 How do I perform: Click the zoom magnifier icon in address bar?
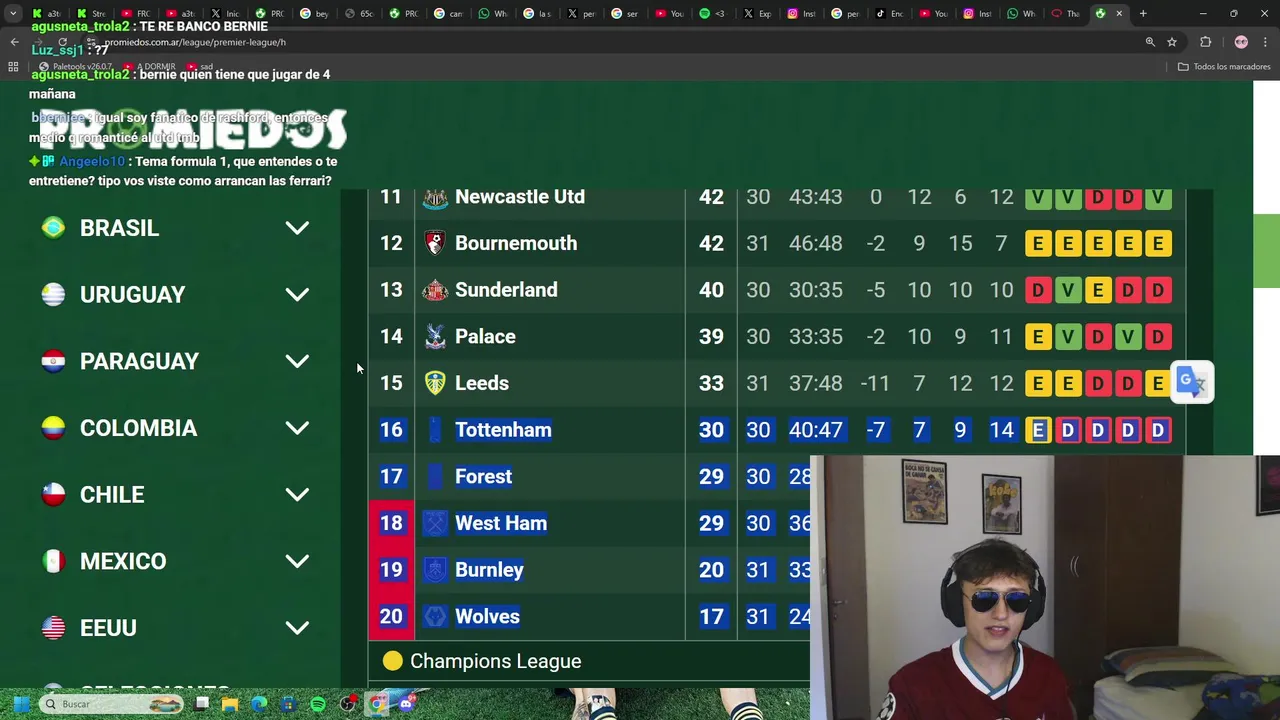(1150, 42)
